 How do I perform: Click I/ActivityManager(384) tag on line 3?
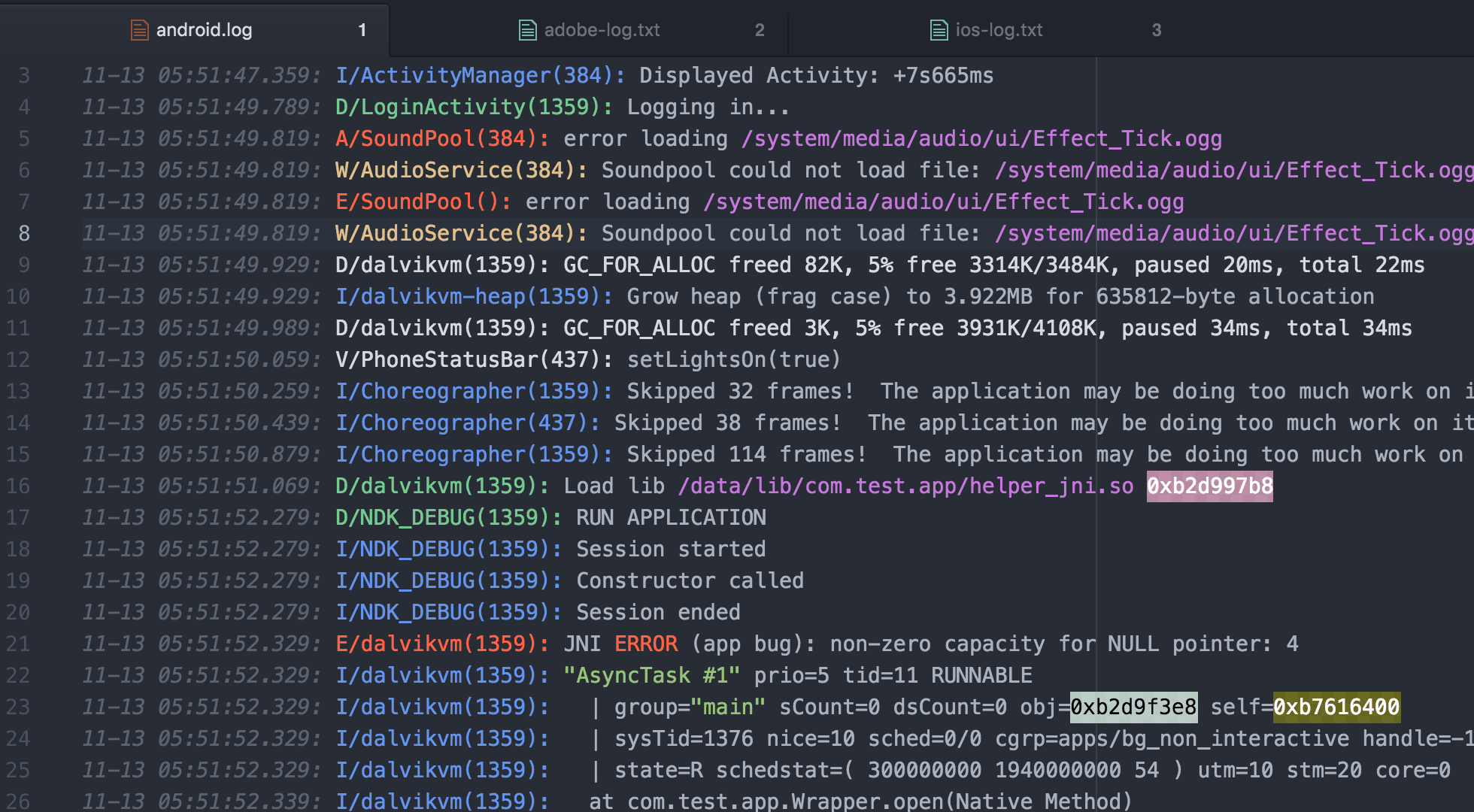pyautogui.click(x=481, y=75)
